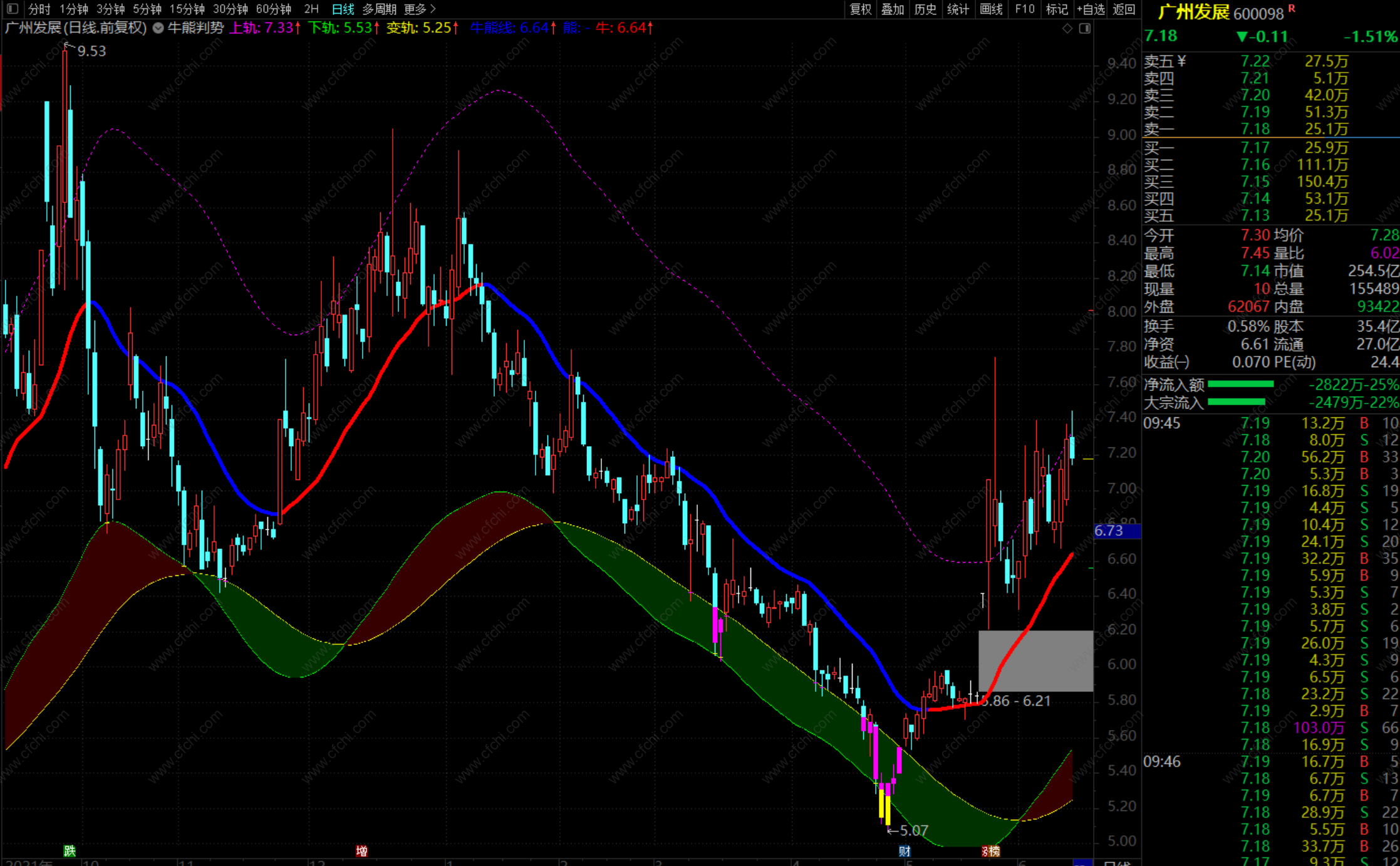Select the 多周期 multi-period tab
The width and height of the screenshot is (1400, 866).
[x=379, y=9]
